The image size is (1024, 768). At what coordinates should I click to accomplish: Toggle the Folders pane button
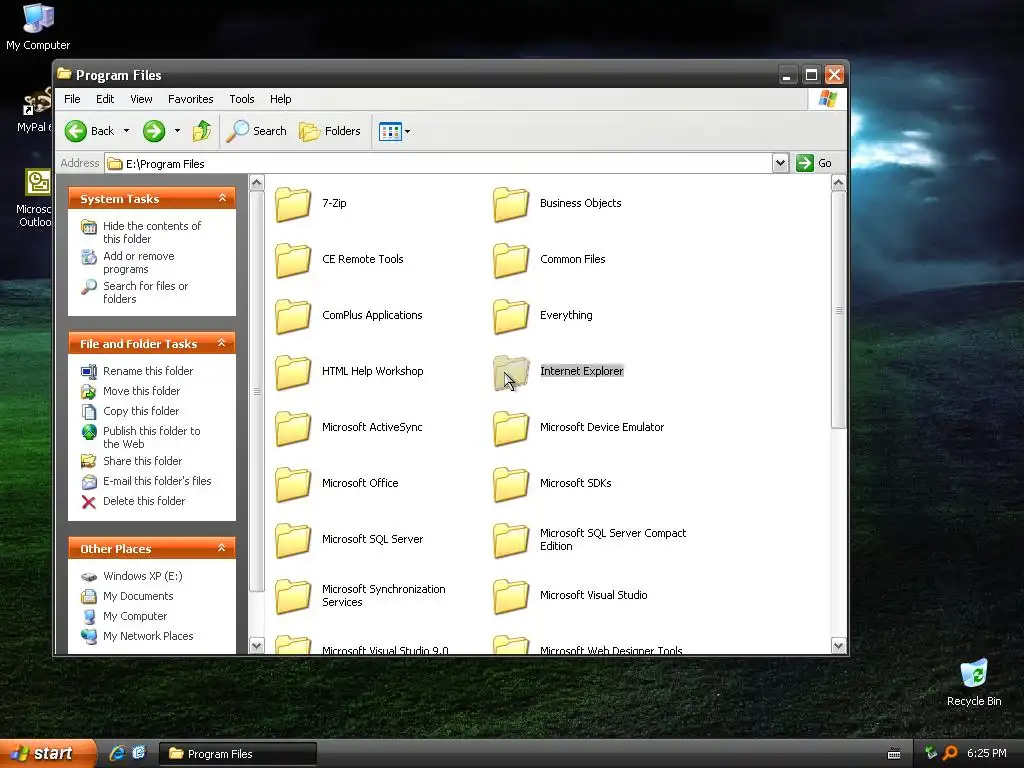coord(330,131)
